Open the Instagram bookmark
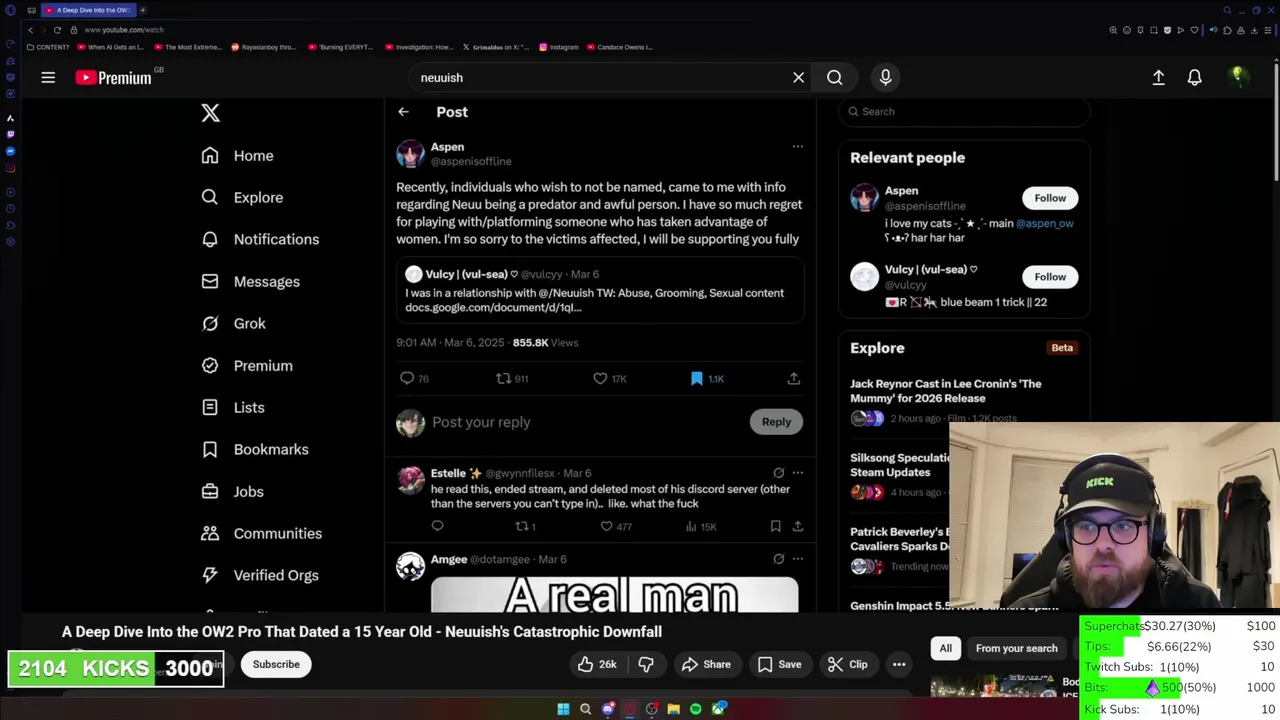This screenshot has height=720, width=1280. (558, 47)
